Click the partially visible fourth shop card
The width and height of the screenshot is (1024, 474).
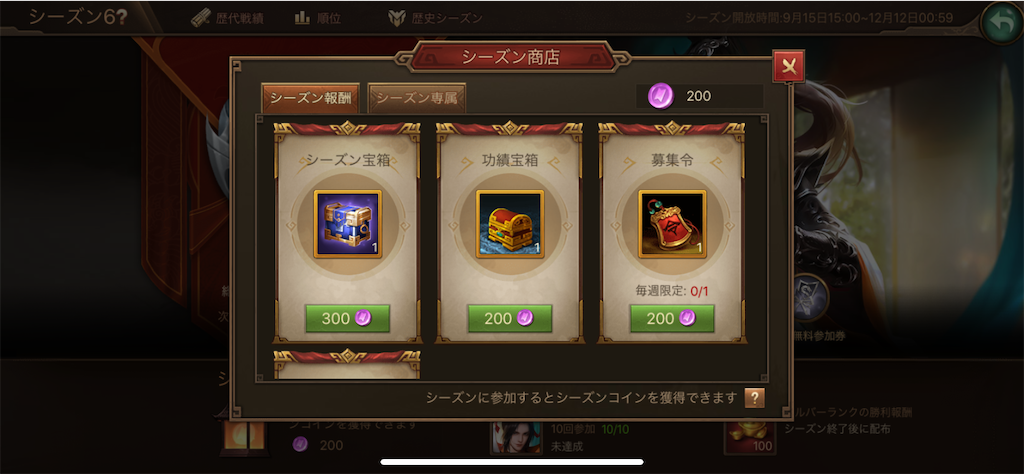(347, 365)
